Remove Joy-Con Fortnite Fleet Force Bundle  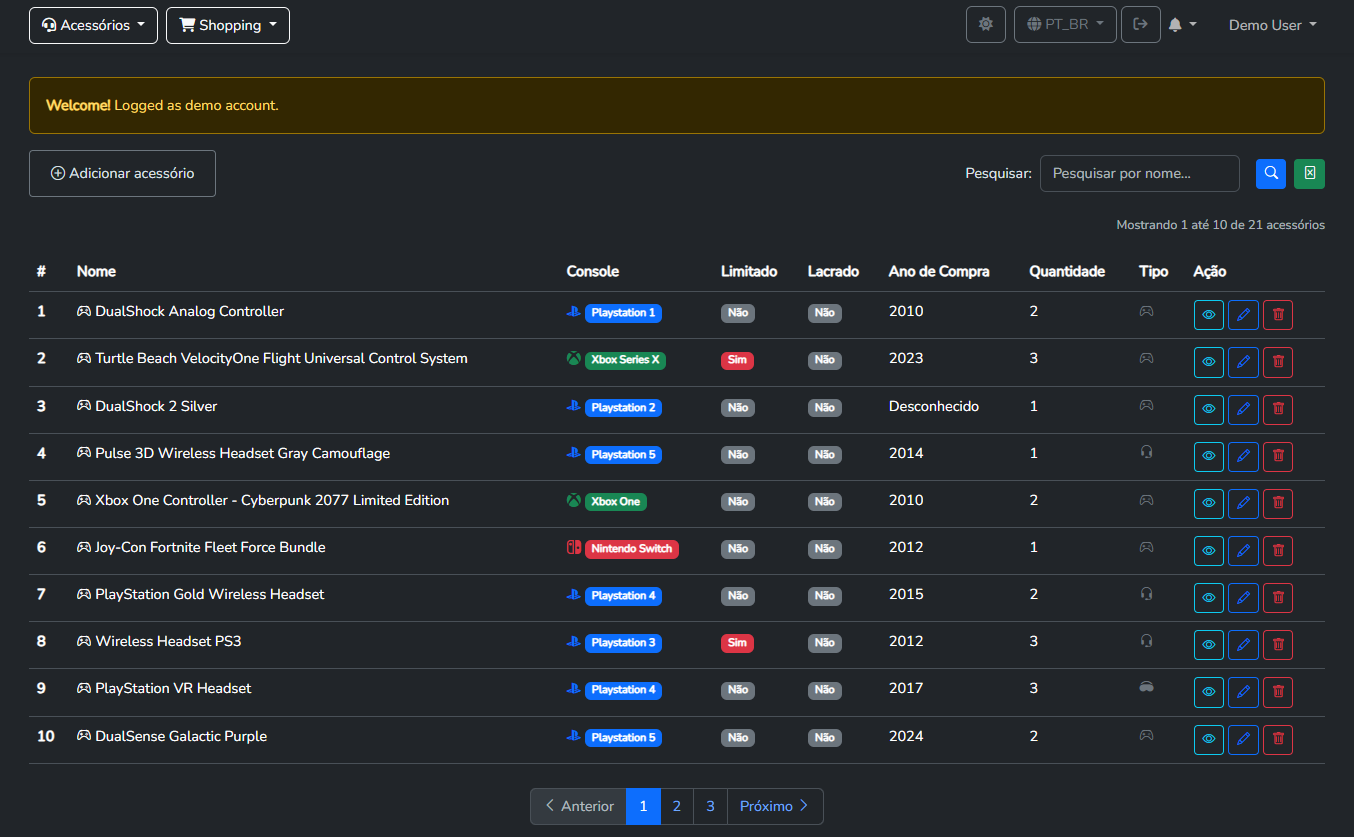coord(1277,551)
